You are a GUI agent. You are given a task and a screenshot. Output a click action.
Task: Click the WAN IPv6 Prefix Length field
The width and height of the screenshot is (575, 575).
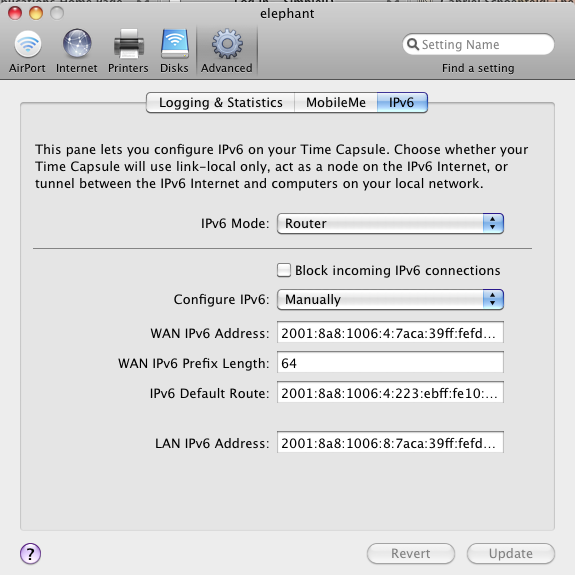[390, 362]
